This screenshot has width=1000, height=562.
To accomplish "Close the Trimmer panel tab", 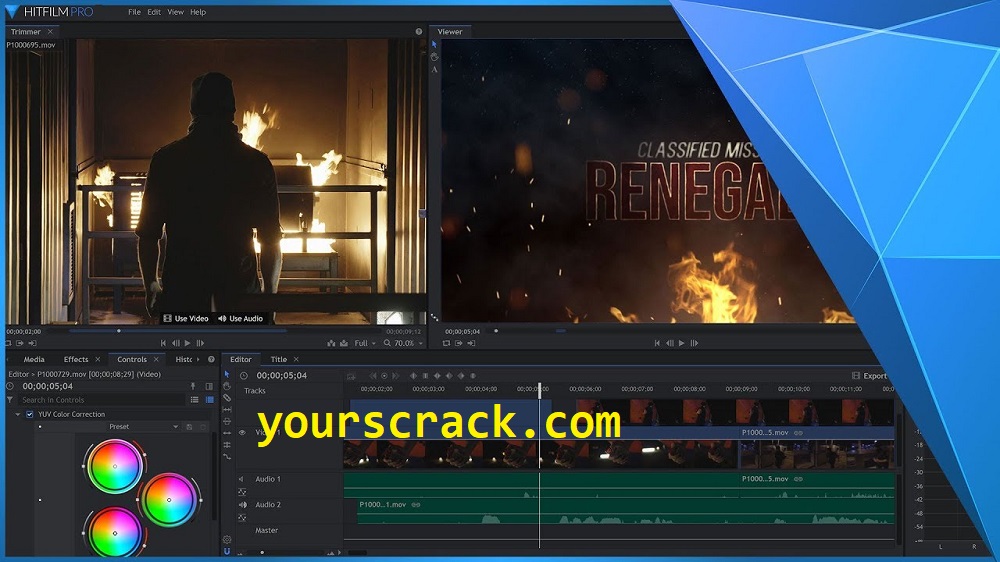I will pyautogui.click(x=50, y=31).
